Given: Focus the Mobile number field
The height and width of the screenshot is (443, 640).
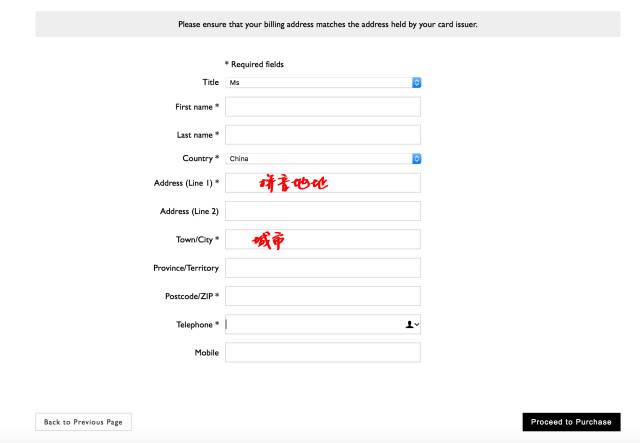Looking at the screenshot, I should coord(323,353).
